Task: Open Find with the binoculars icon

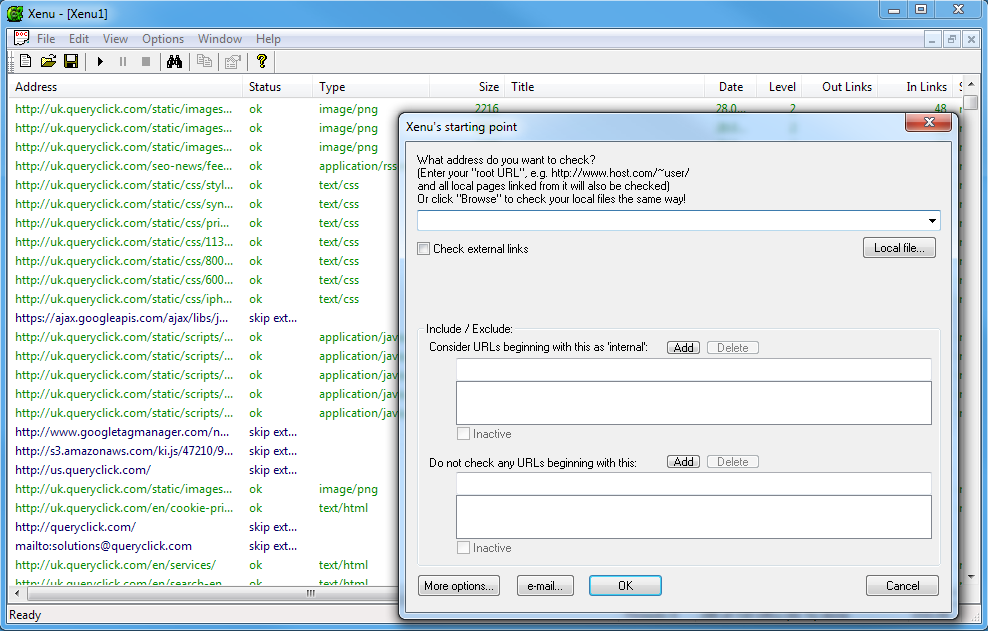Action: 175,61
